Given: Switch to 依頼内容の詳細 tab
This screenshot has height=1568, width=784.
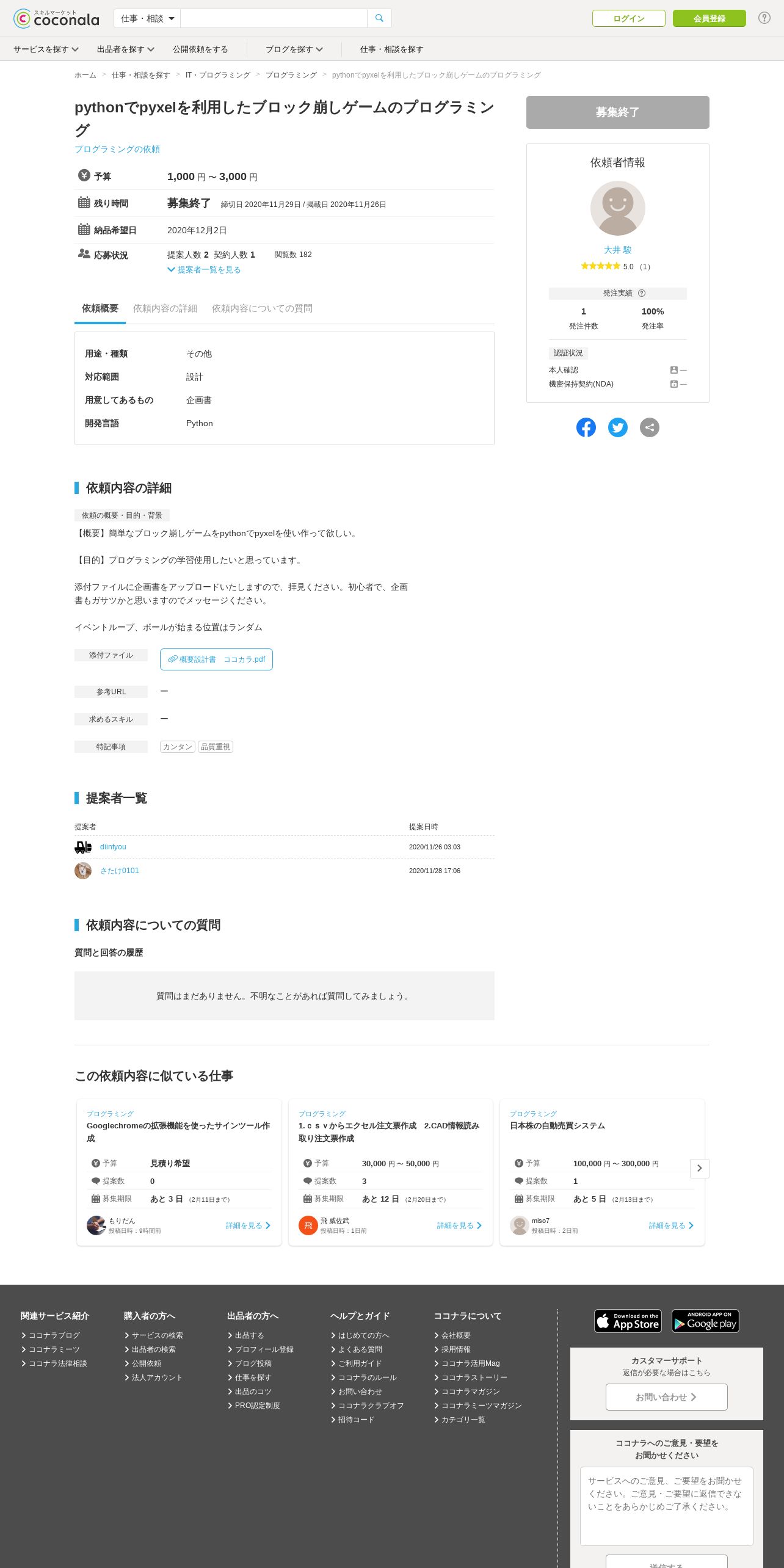Looking at the screenshot, I should [165, 309].
